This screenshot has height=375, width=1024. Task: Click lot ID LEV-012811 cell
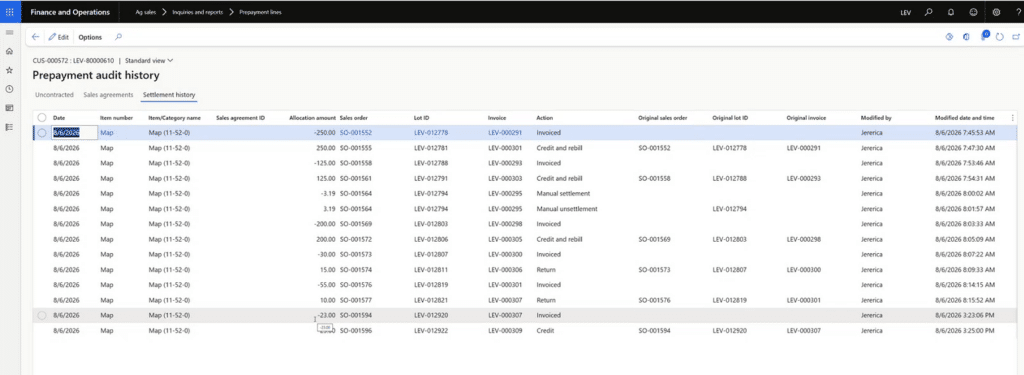coord(431,269)
